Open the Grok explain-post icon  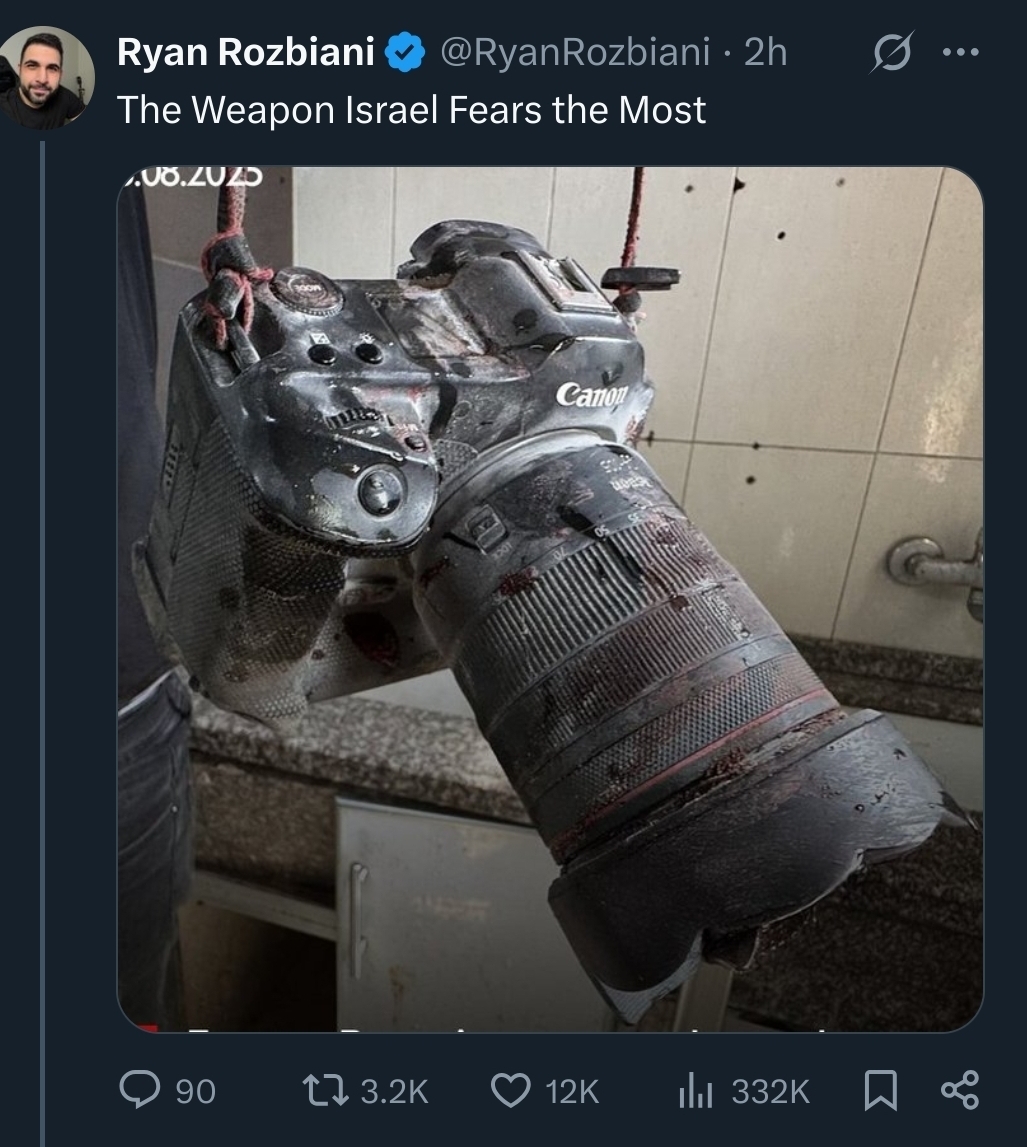(888, 55)
